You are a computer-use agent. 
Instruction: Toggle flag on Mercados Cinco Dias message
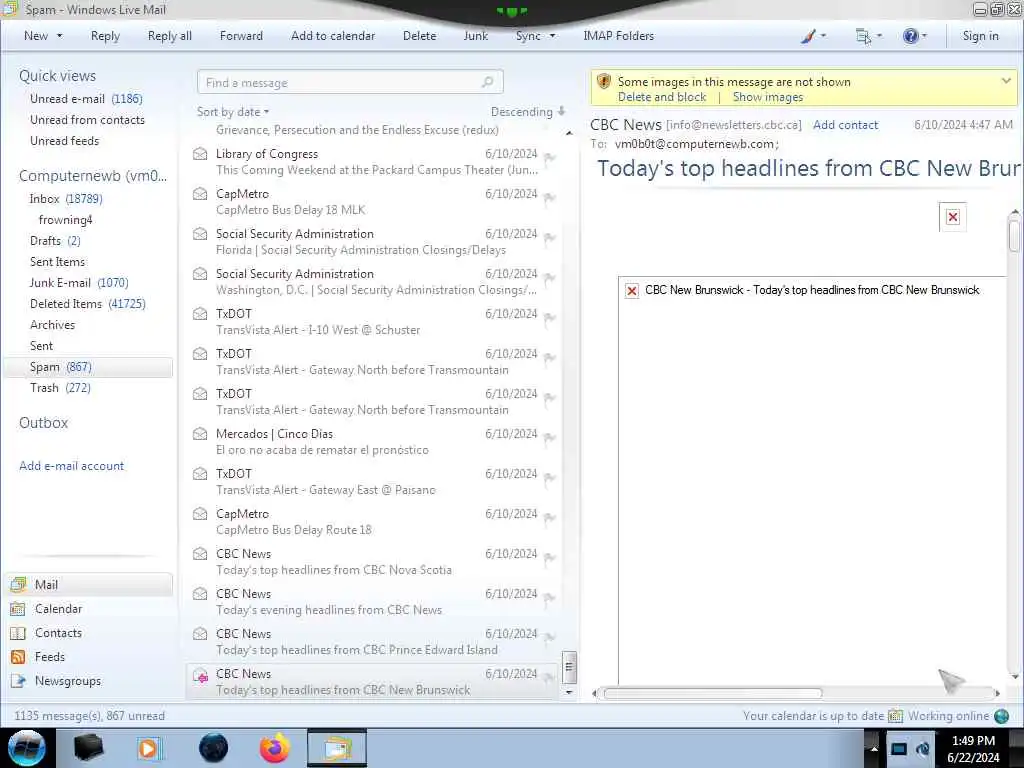coord(550,438)
